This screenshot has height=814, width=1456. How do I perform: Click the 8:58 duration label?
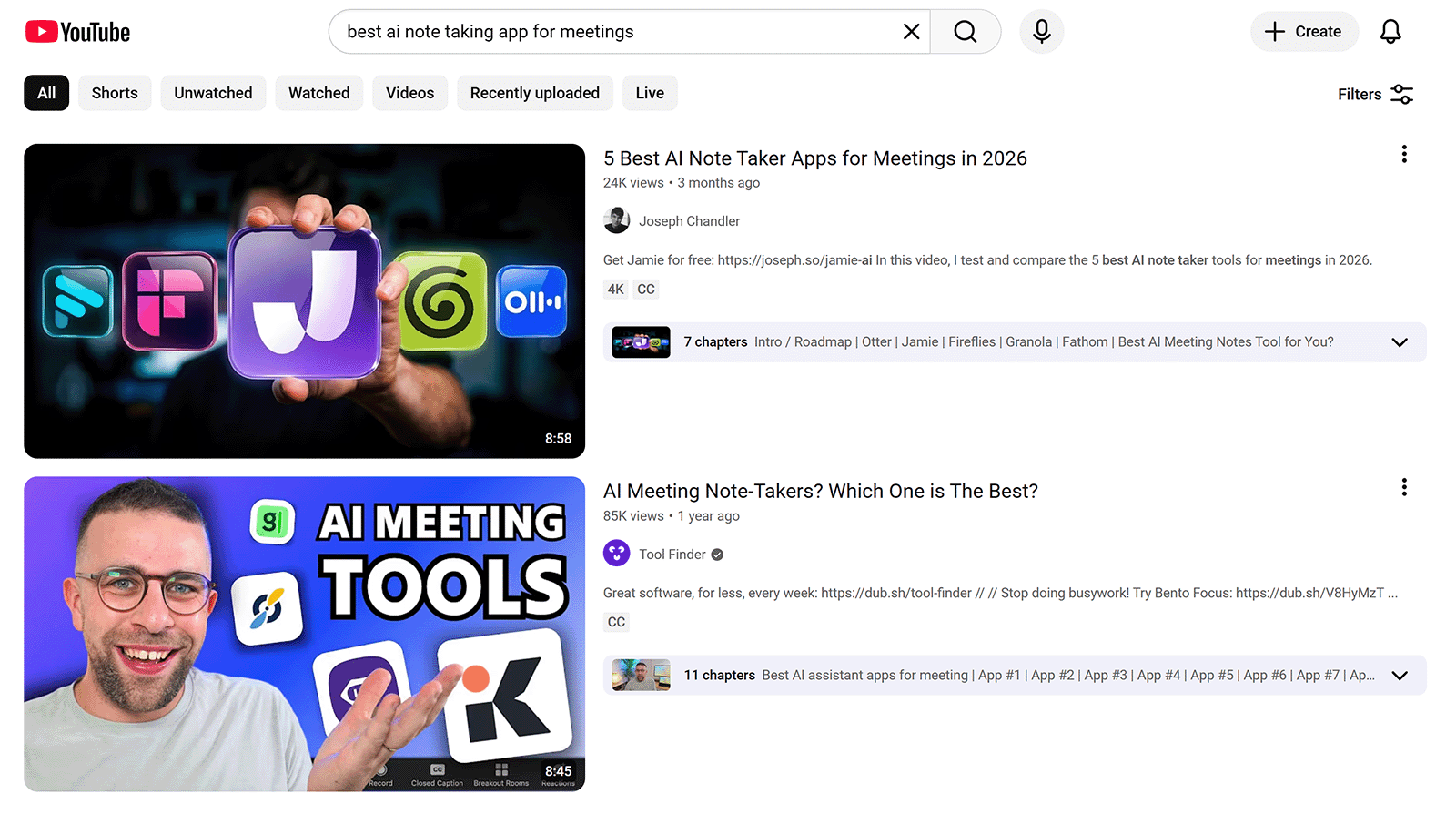tap(558, 439)
